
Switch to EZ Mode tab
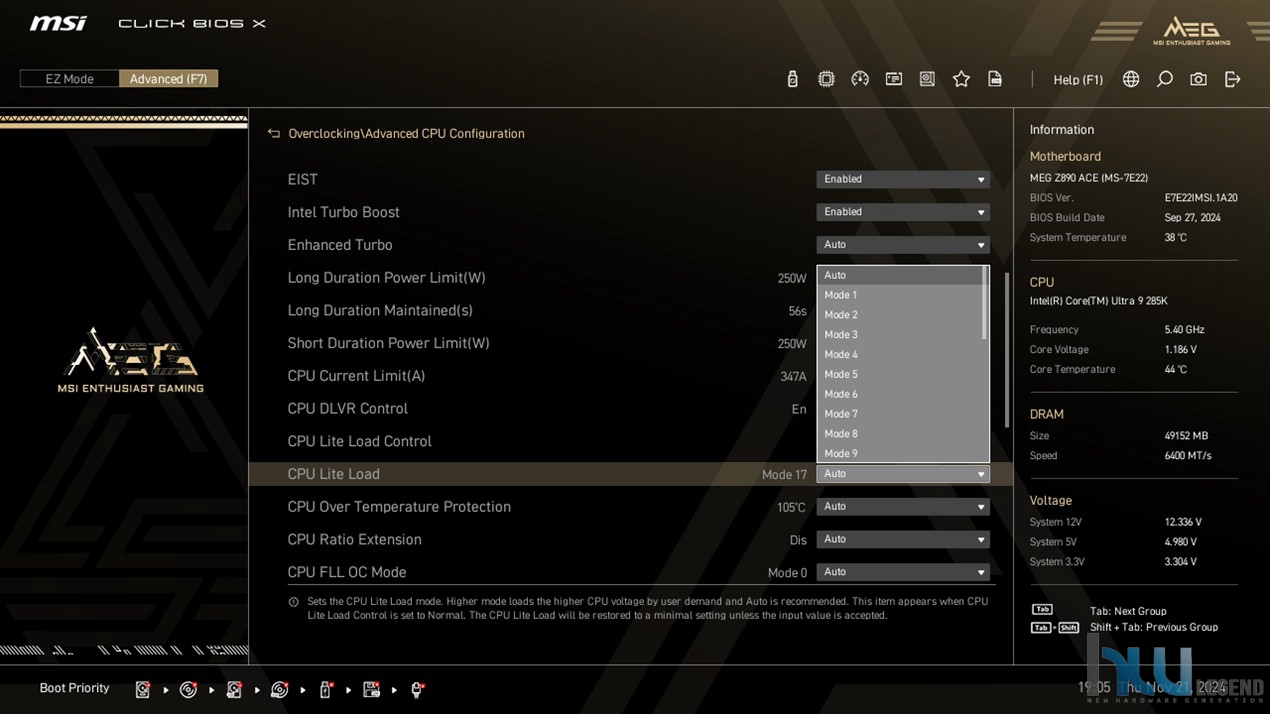69,79
